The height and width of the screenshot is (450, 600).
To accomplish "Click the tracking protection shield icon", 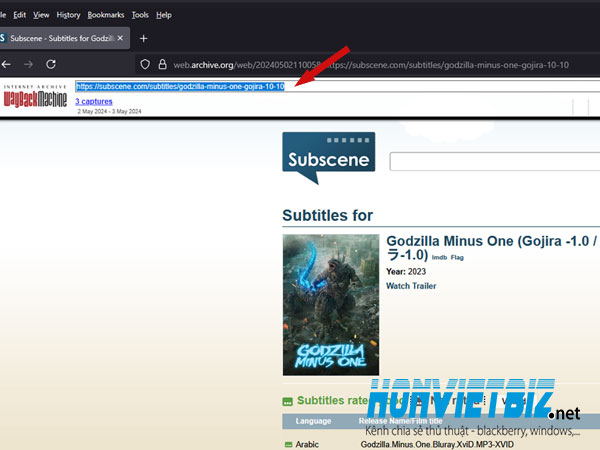I will [145, 64].
